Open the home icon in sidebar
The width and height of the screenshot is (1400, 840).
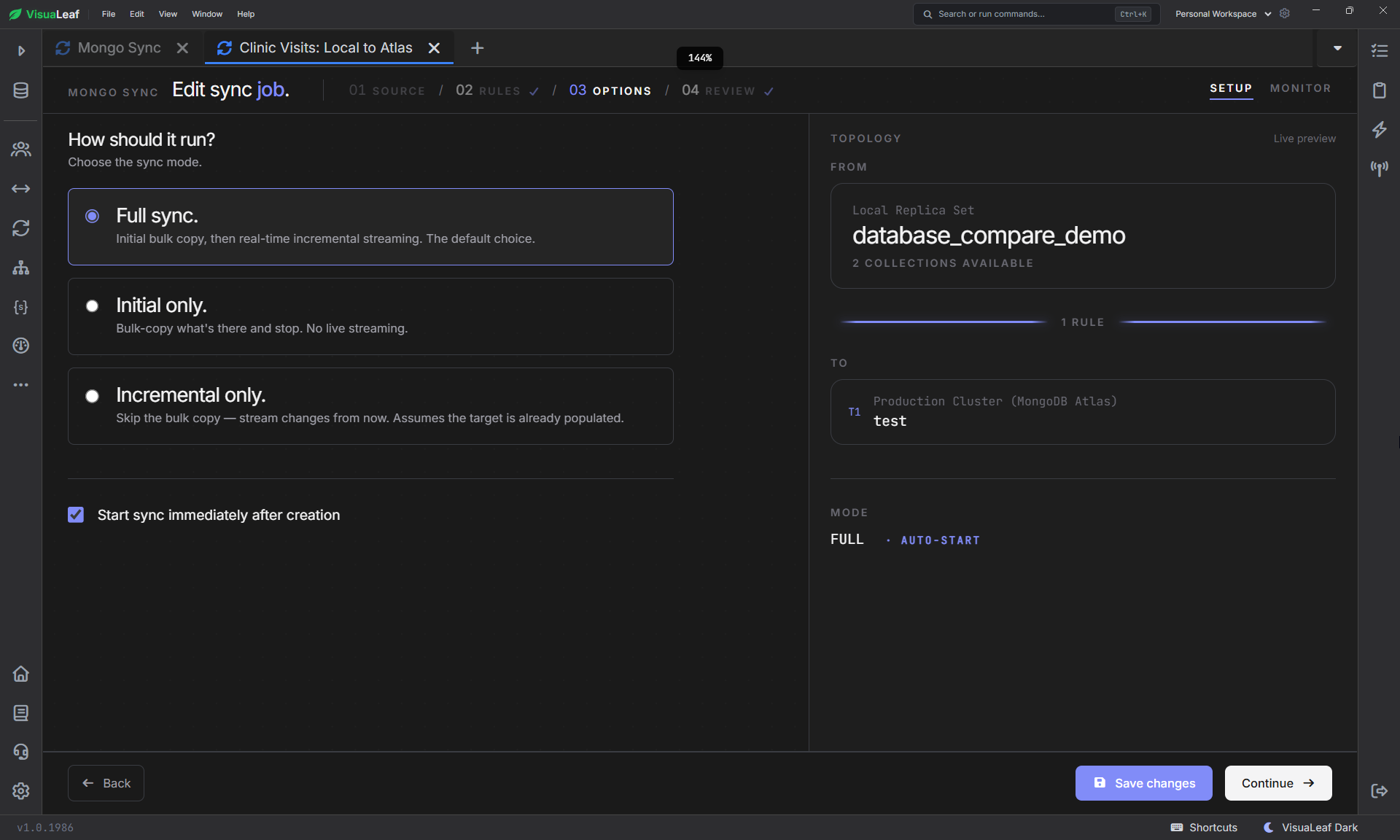coord(21,674)
